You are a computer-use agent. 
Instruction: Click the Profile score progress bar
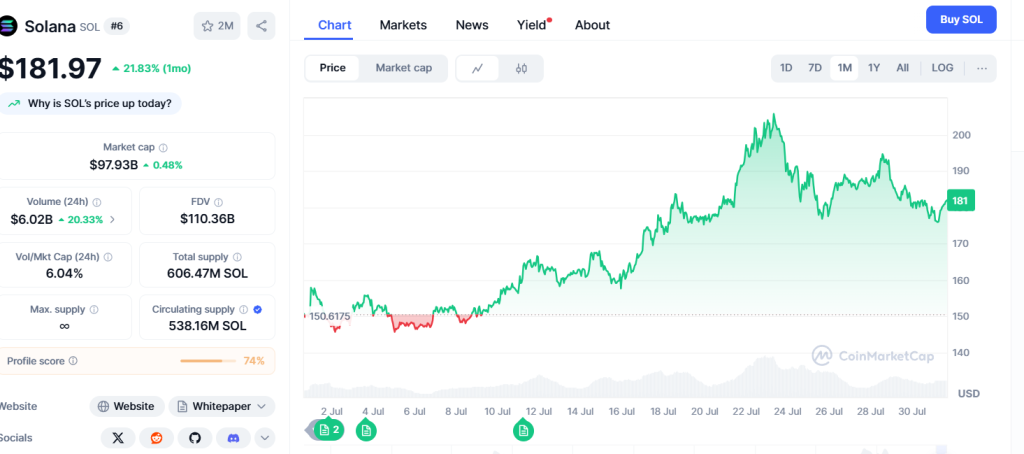click(210, 361)
